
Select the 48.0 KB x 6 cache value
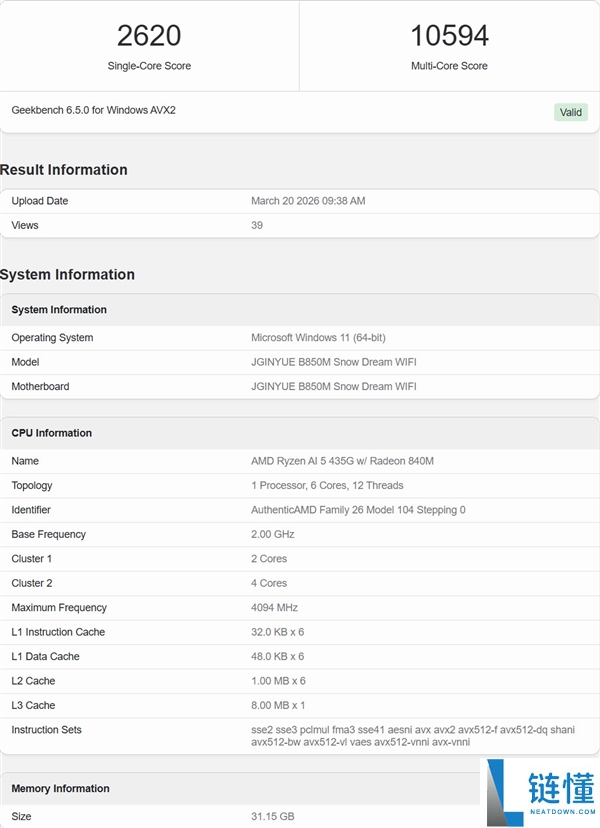point(277,656)
